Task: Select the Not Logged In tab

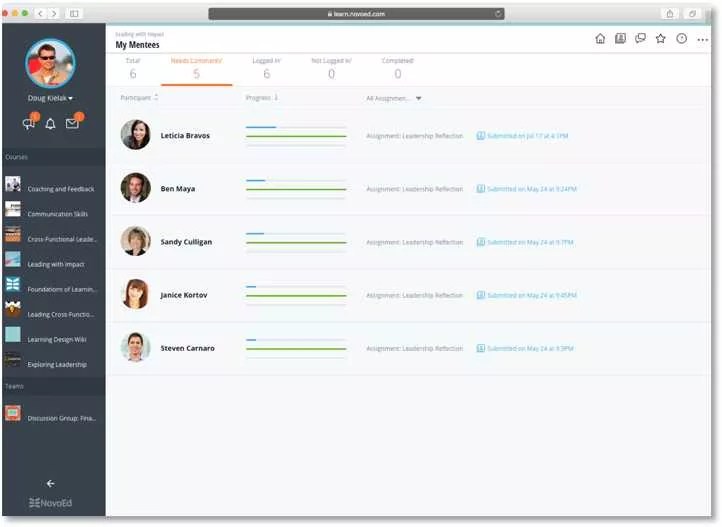Action: point(332,69)
